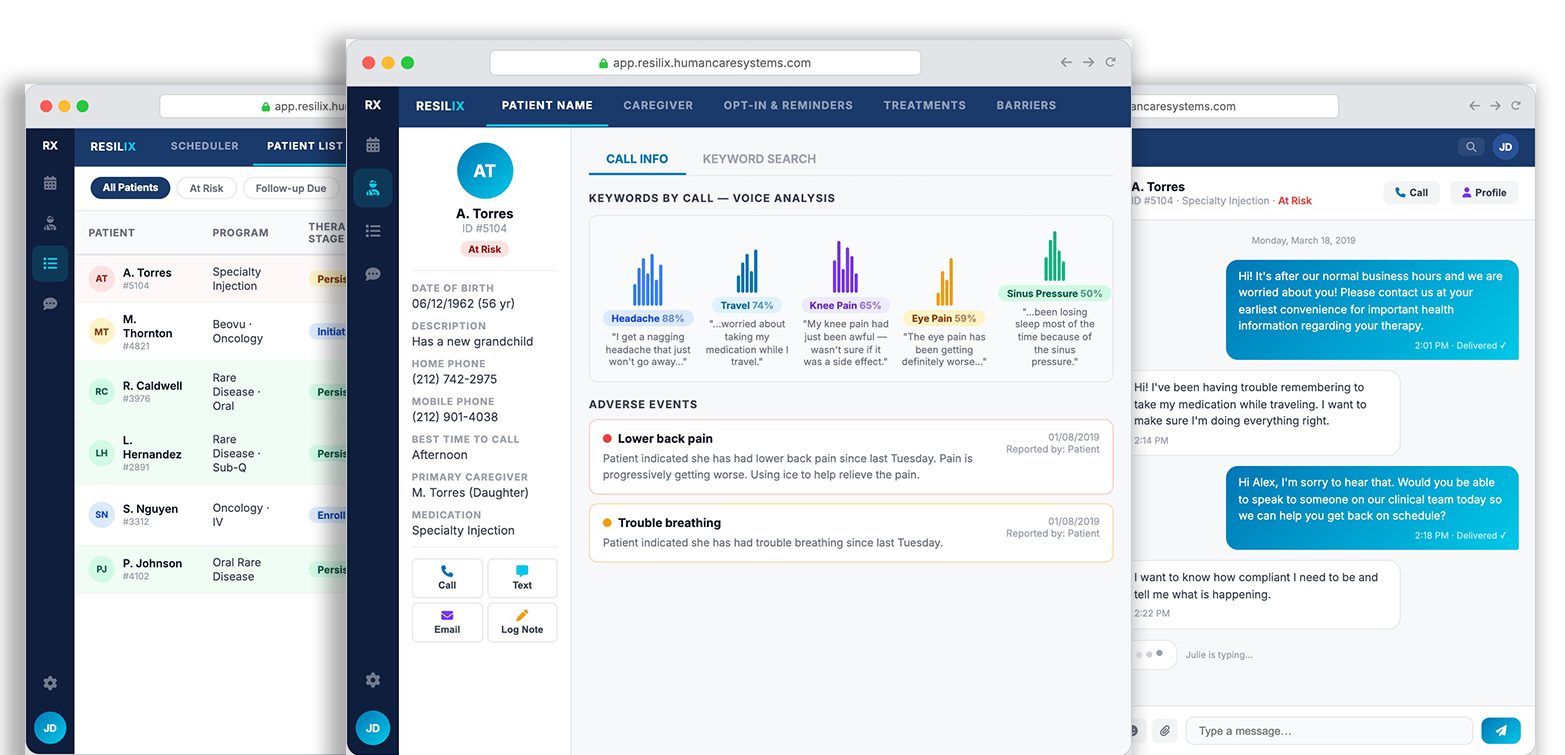Click right window address bar

coord(1233,106)
